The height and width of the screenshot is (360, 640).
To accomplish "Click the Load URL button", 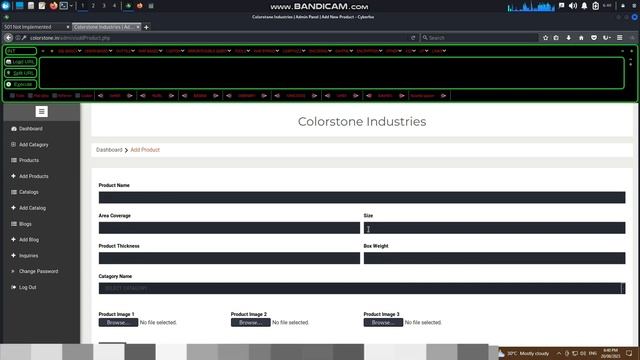I will (20, 62).
